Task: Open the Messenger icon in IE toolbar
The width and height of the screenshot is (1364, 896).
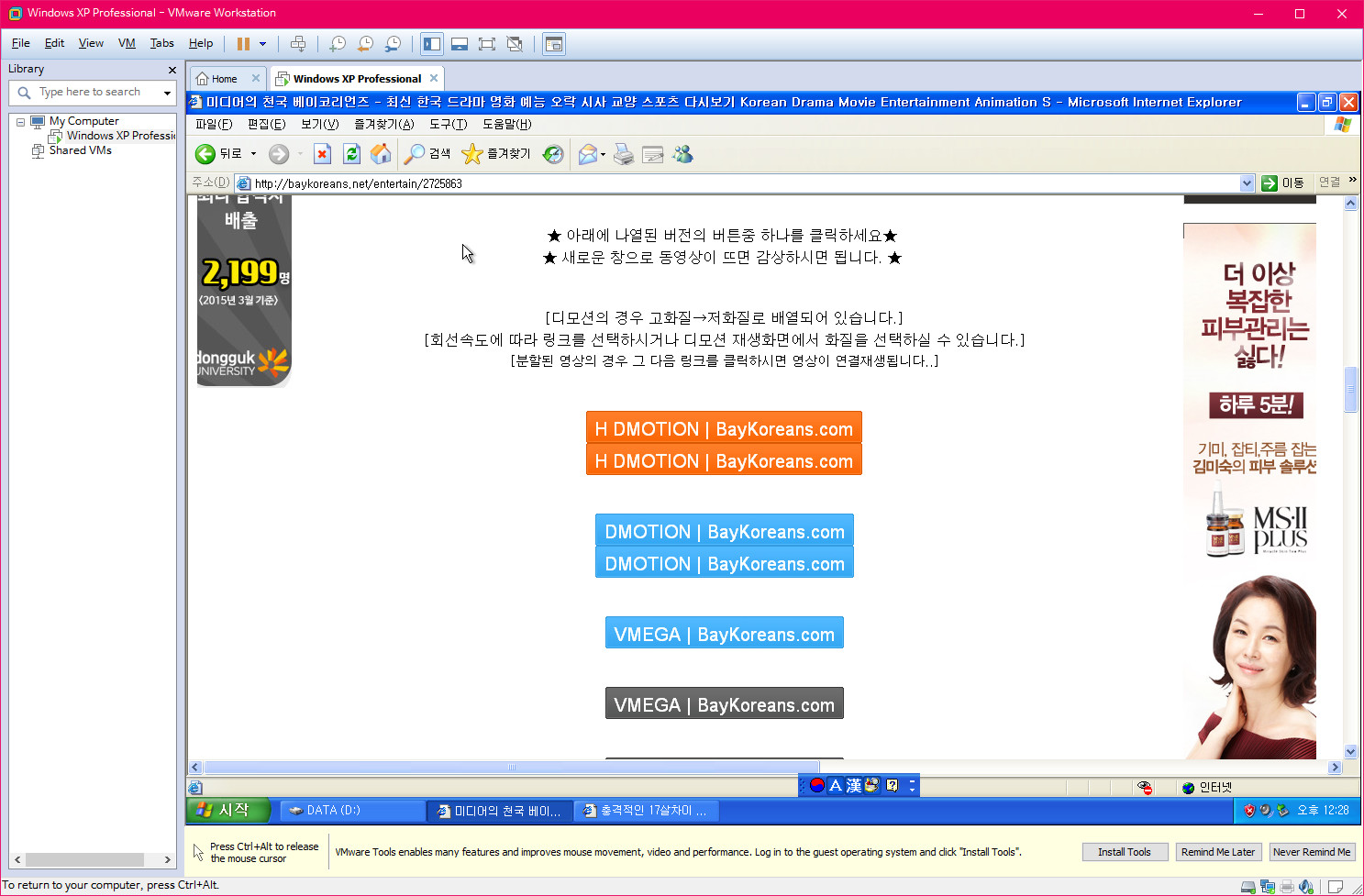Action: click(682, 154)
